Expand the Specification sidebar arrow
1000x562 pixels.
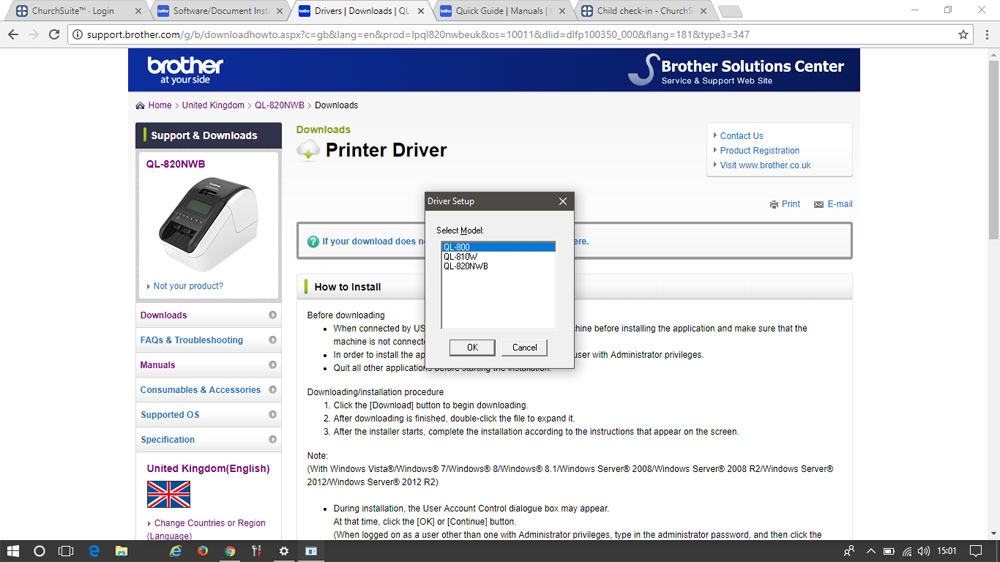tap(272, 440)
